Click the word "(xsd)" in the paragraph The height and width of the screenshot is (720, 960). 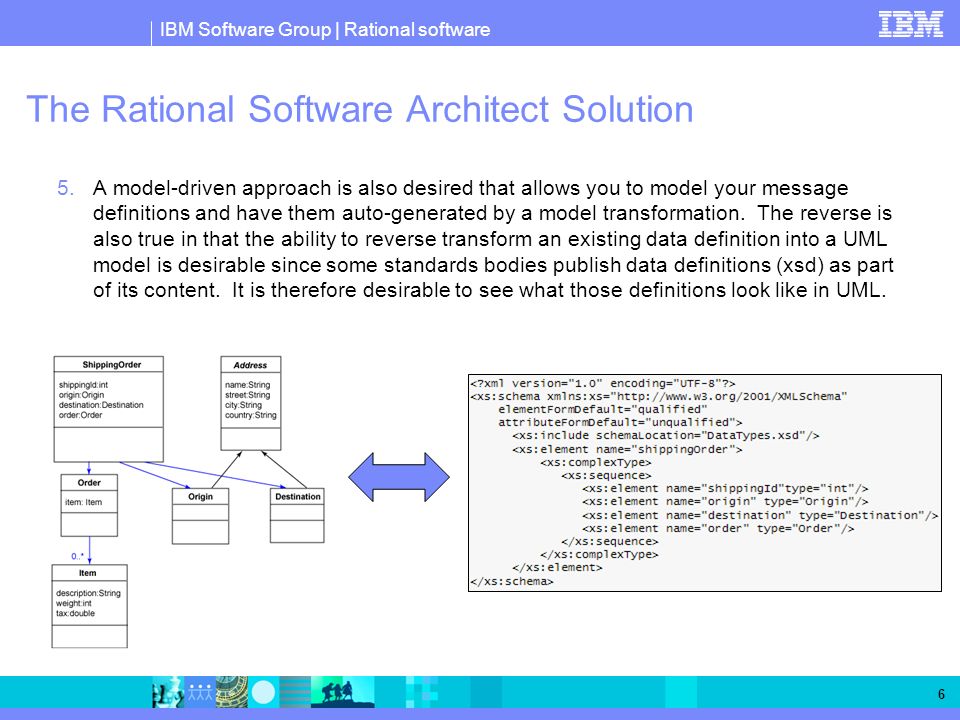[x=800, y=265]
